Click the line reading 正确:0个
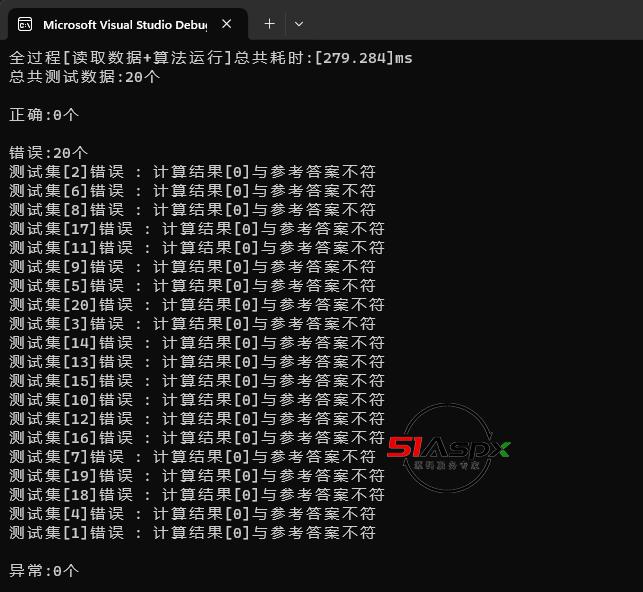Viewport: 643px width, 592px height. pos(44,115)
